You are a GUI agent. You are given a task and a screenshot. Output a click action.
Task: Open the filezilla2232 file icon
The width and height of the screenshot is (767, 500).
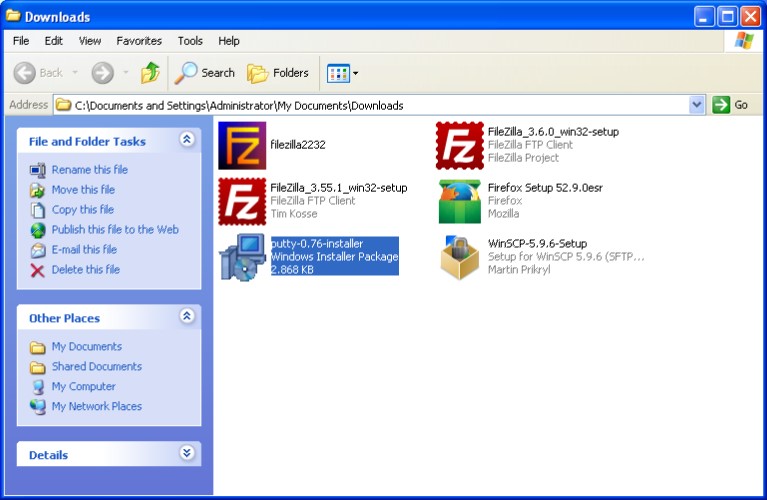coord(242,145)
